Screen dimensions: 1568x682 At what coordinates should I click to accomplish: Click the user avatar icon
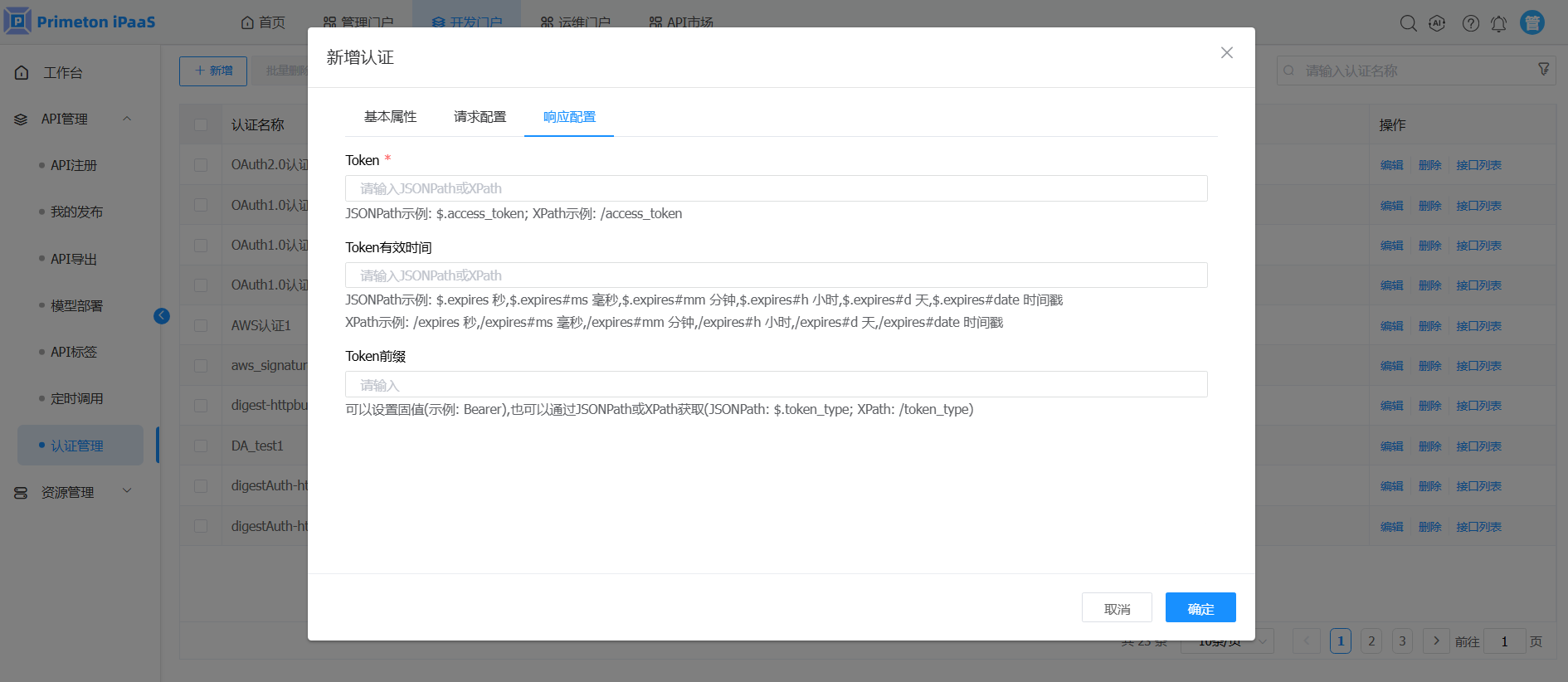pyautogui.click(x=1531, y=22)
